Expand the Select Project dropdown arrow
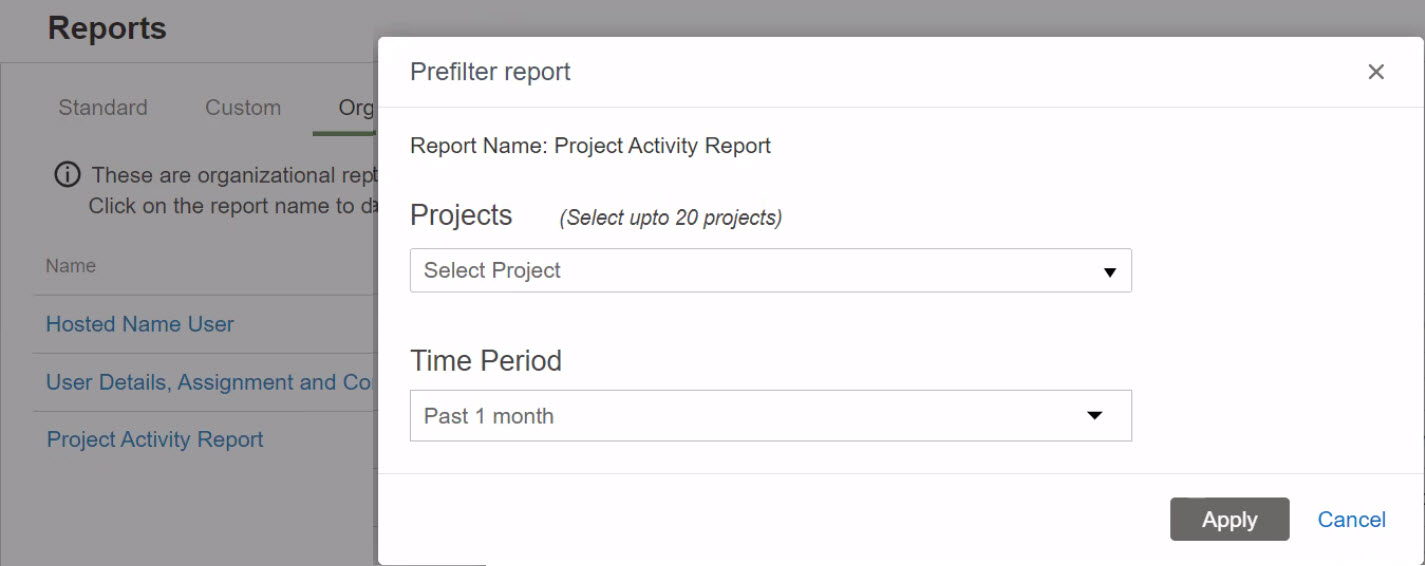 coord(1109,272)
